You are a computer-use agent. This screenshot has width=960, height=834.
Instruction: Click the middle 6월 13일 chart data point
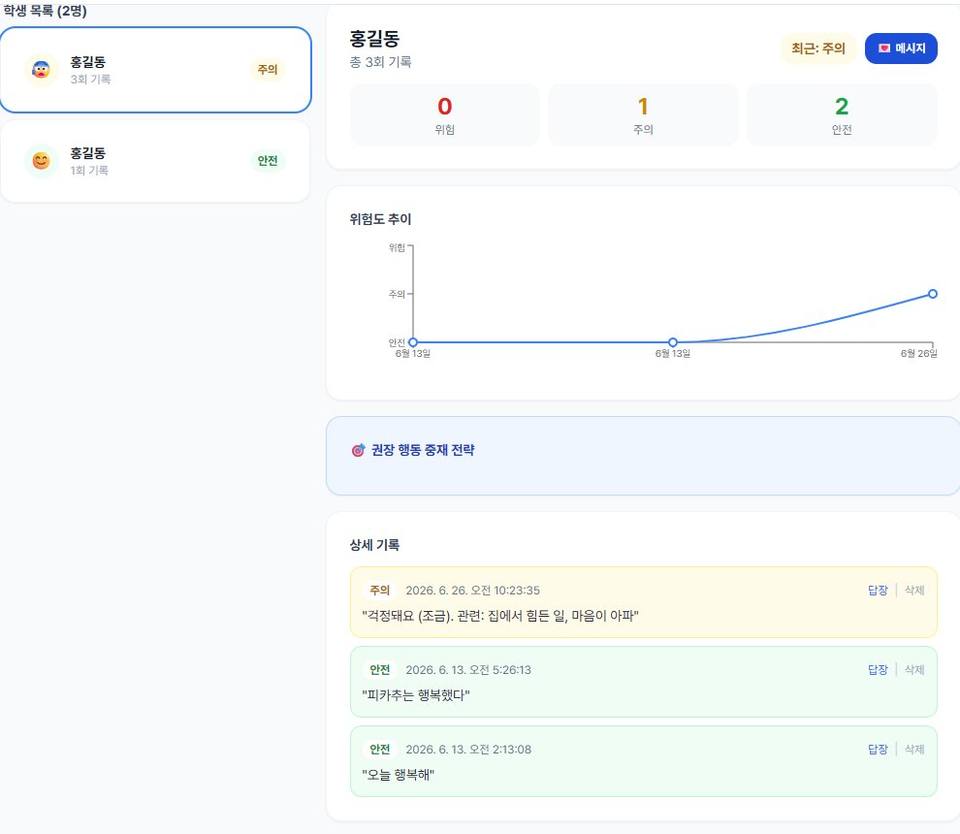coord(673,342)
